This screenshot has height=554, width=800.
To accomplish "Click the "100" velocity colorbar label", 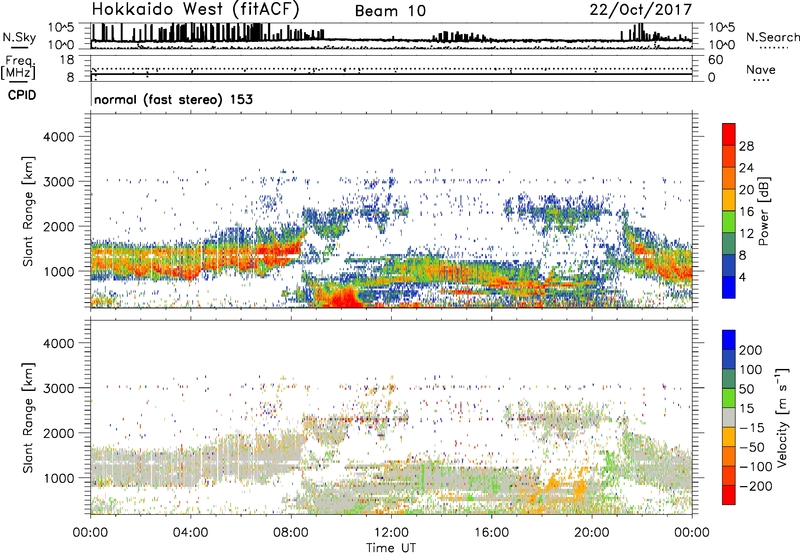I will click(x=751, y=370).
